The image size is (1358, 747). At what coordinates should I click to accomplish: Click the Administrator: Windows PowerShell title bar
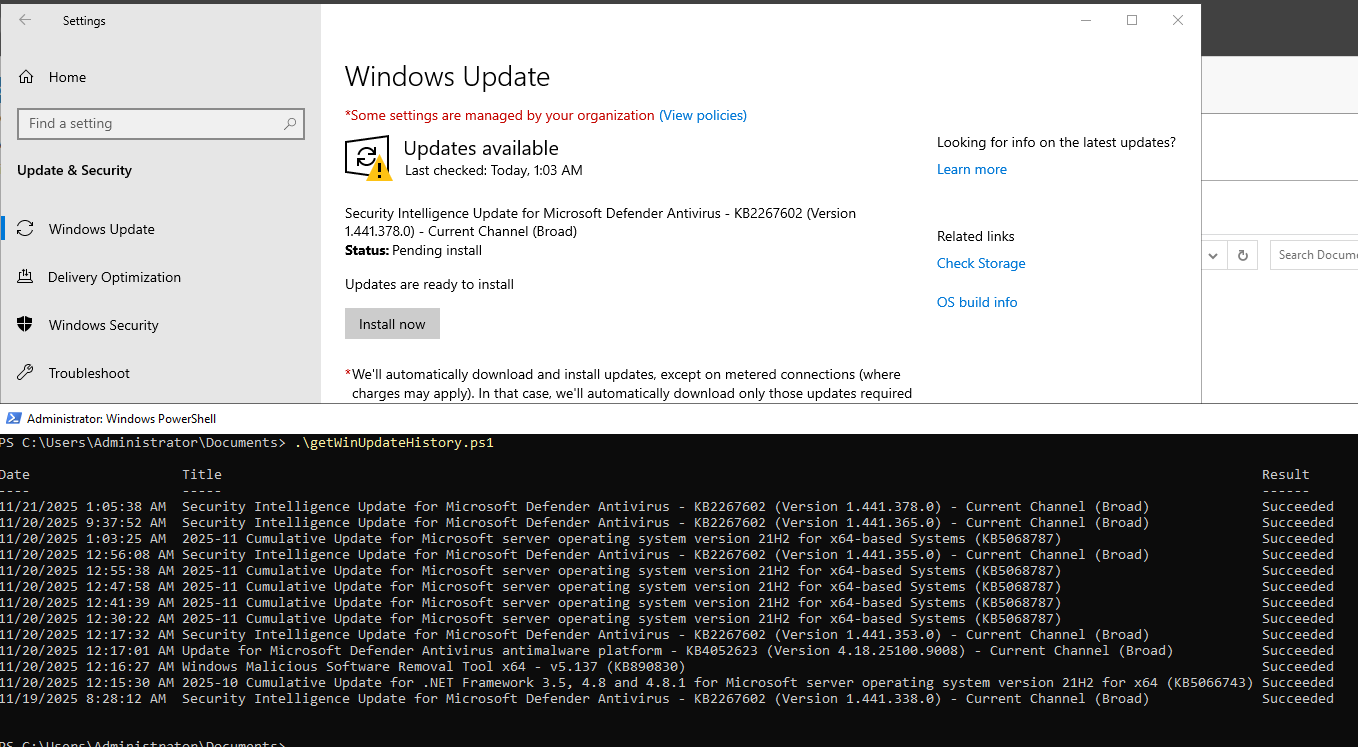coord(679,419)
